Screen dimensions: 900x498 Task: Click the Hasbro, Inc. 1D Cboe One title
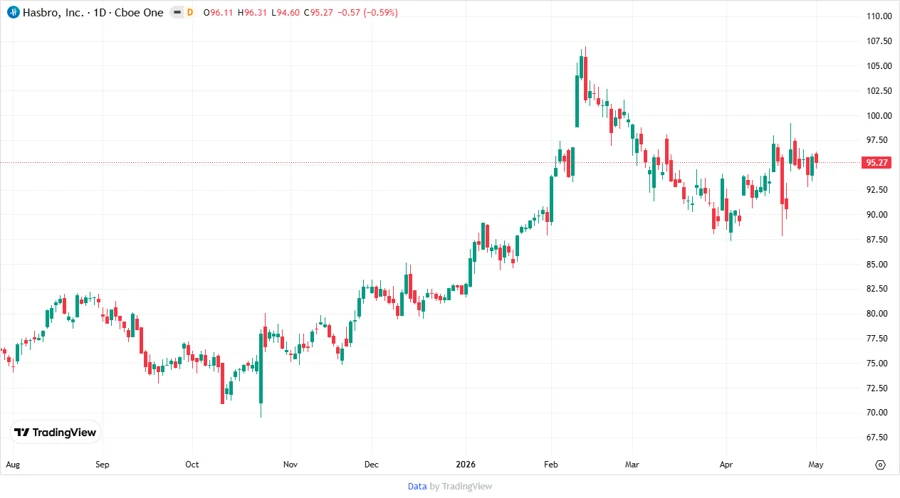tap(93, 12)
